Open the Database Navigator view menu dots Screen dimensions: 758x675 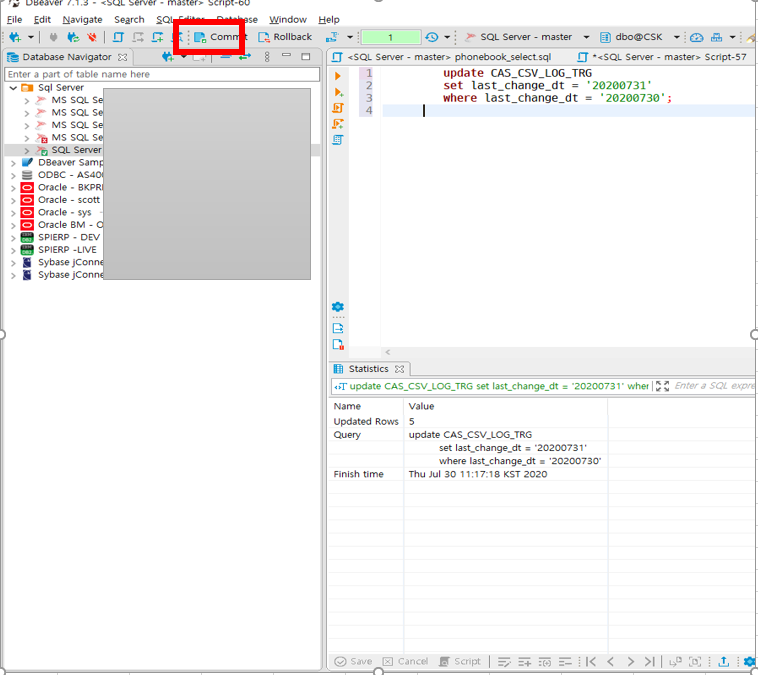coord(267,57)
